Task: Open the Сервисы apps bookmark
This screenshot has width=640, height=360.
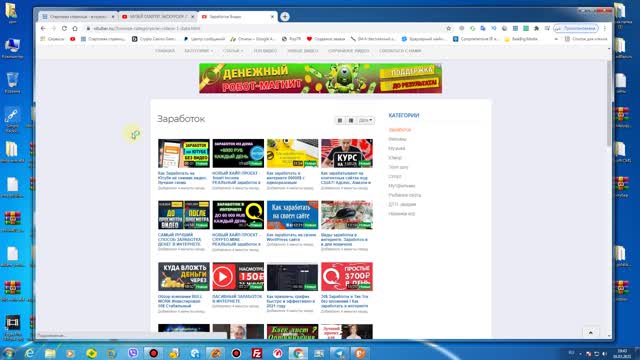Action: click(x=53, y=39)
